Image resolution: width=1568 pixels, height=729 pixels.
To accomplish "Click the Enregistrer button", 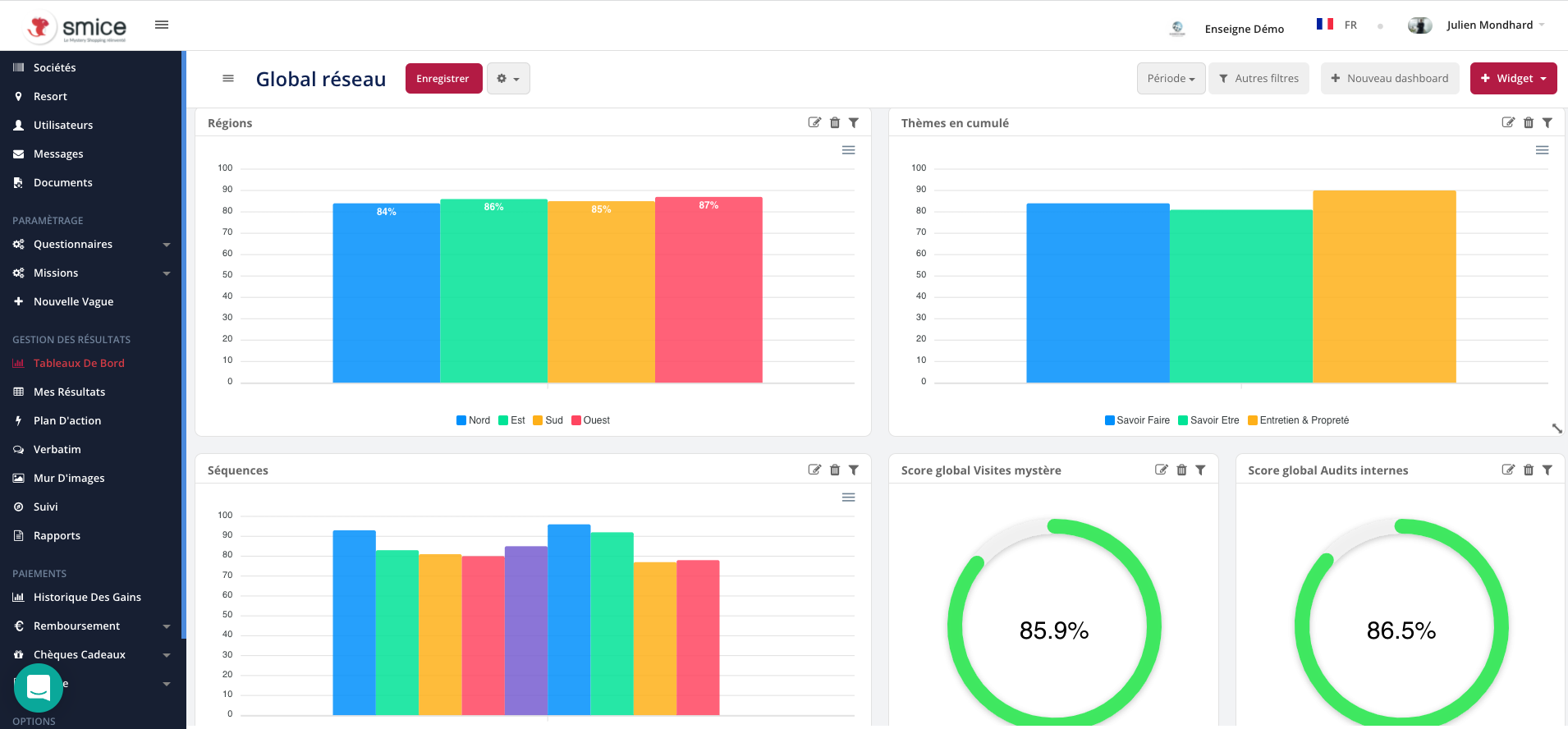I will point(443,79).
